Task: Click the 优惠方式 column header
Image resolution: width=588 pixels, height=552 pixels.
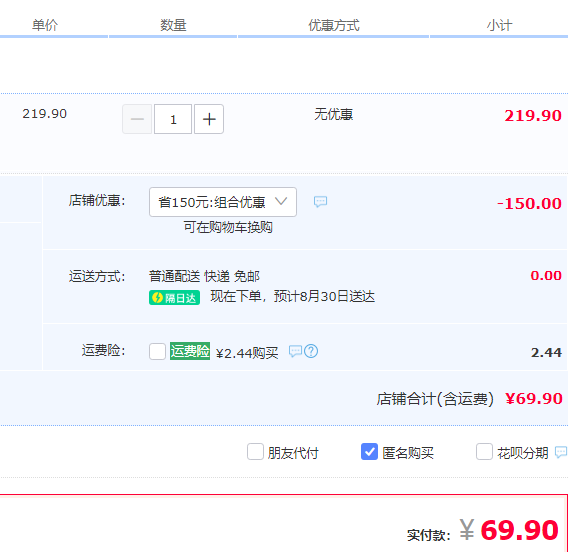Action: (x=334, y=25)
